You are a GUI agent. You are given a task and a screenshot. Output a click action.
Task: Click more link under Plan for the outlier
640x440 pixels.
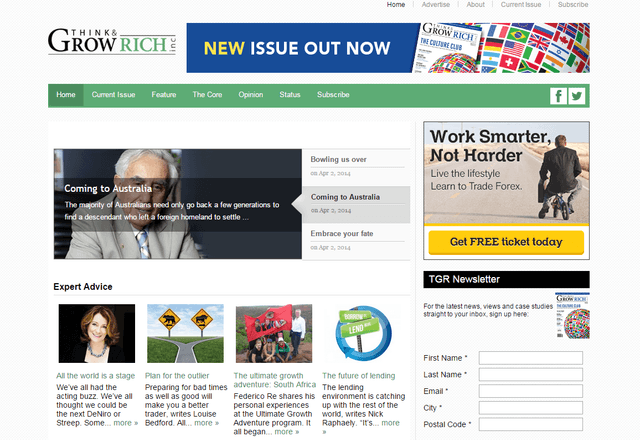pyautogui.click(x=207, y=423)
